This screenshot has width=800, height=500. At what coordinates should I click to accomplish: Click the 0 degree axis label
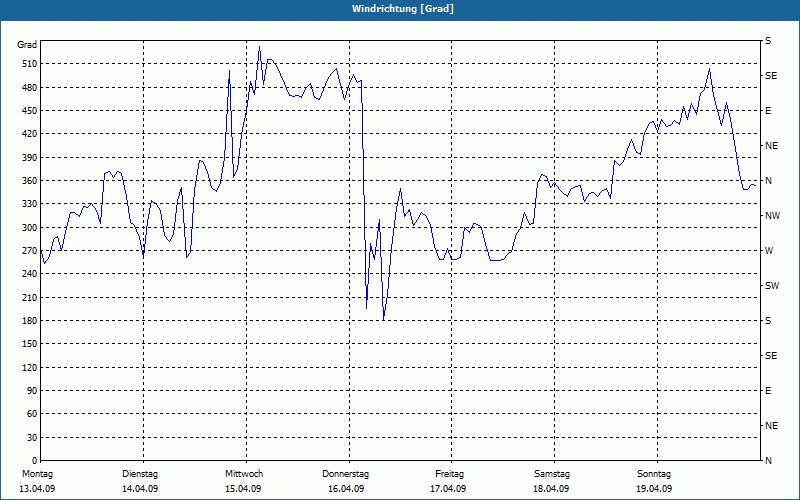pyautogui.click(x=35, y=461)
